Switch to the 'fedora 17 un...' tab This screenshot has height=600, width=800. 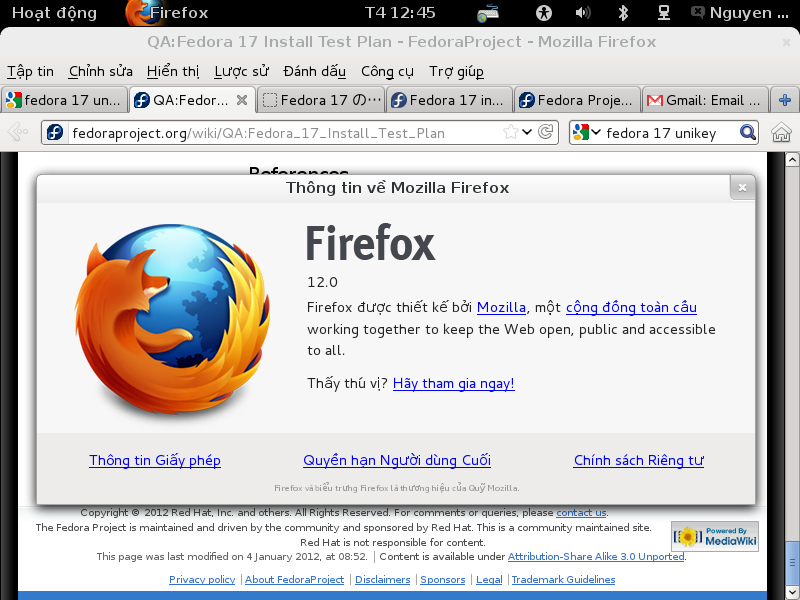point(64,100)
